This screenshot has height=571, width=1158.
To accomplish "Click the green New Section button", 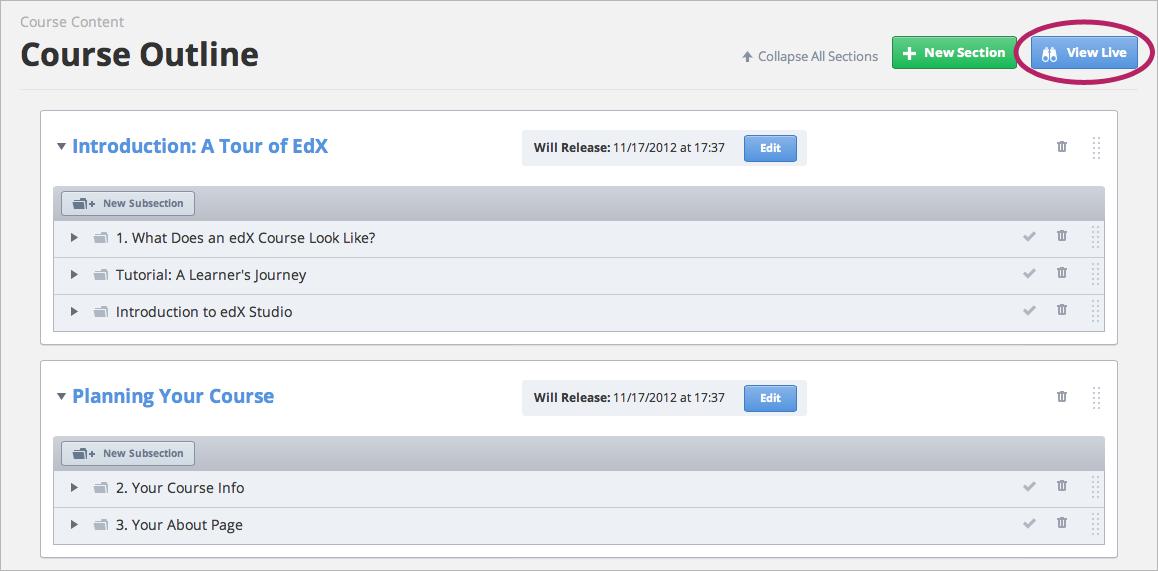I will click(x=954, y=53).
